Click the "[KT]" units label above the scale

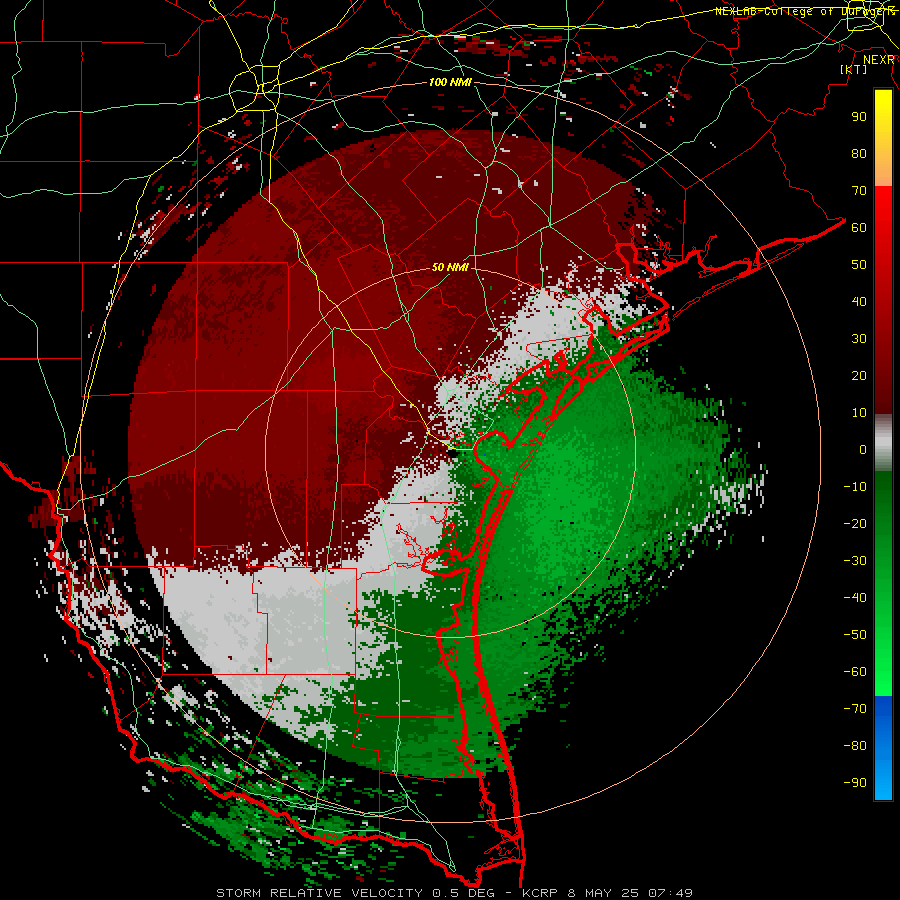click(x=854, y=69)
